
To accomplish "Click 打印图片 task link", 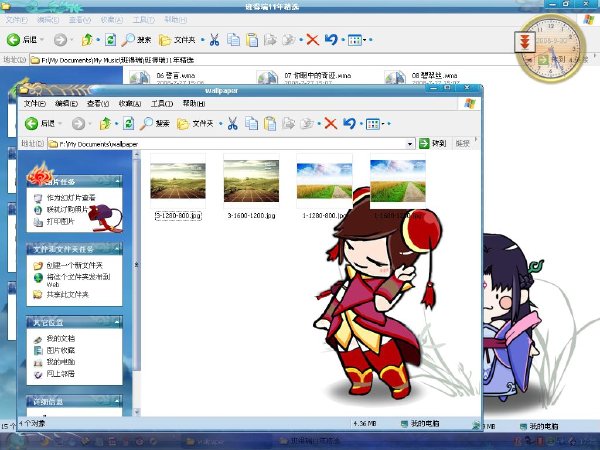I will tap(60, 221).
